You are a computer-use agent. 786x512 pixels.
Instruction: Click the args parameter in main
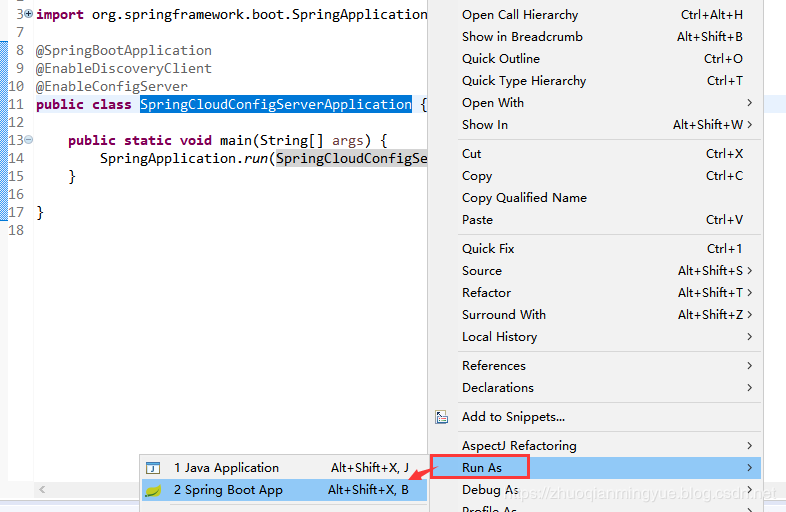pos(347,141)
